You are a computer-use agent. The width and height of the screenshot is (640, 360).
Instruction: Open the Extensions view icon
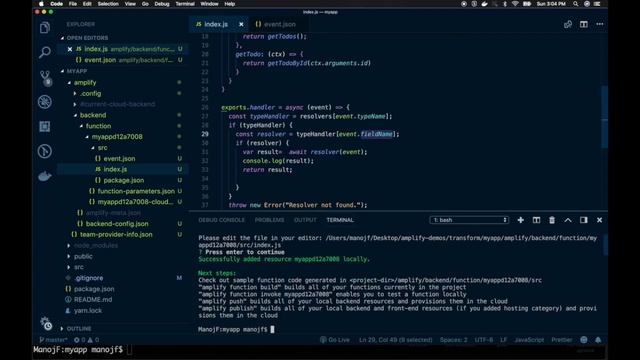pos(45,127)
